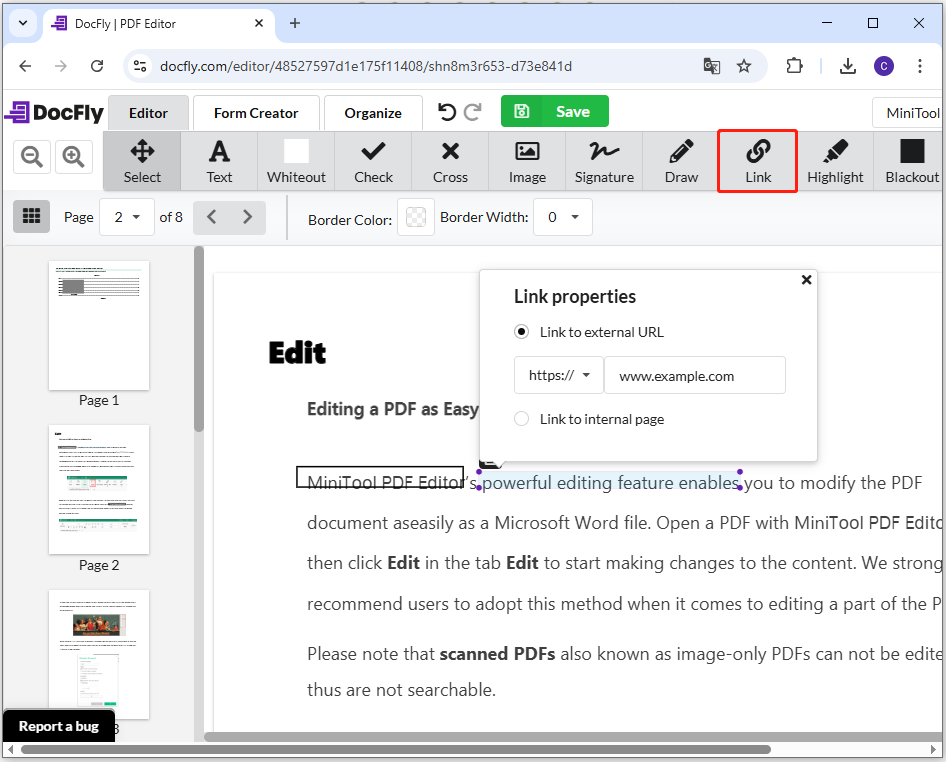The image size is (946, 762).
Task: Pick the Highlight marker tool
Action: coord(835,161)
